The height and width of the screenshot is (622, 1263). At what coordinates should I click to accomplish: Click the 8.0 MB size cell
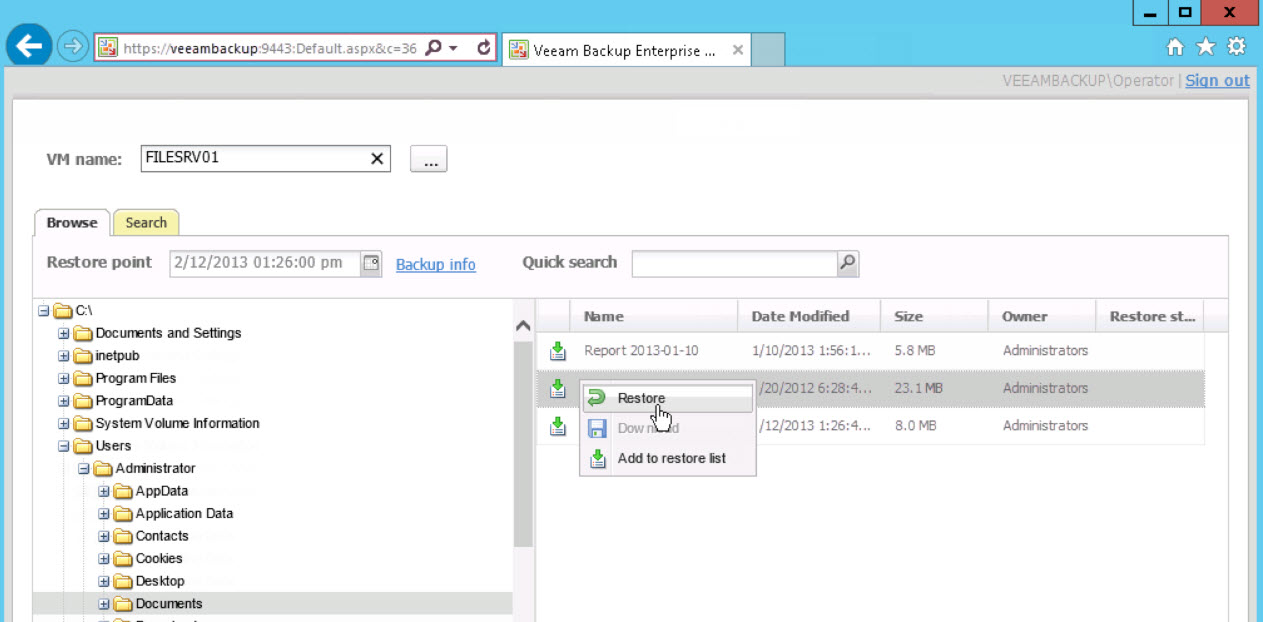click(915, 426)
